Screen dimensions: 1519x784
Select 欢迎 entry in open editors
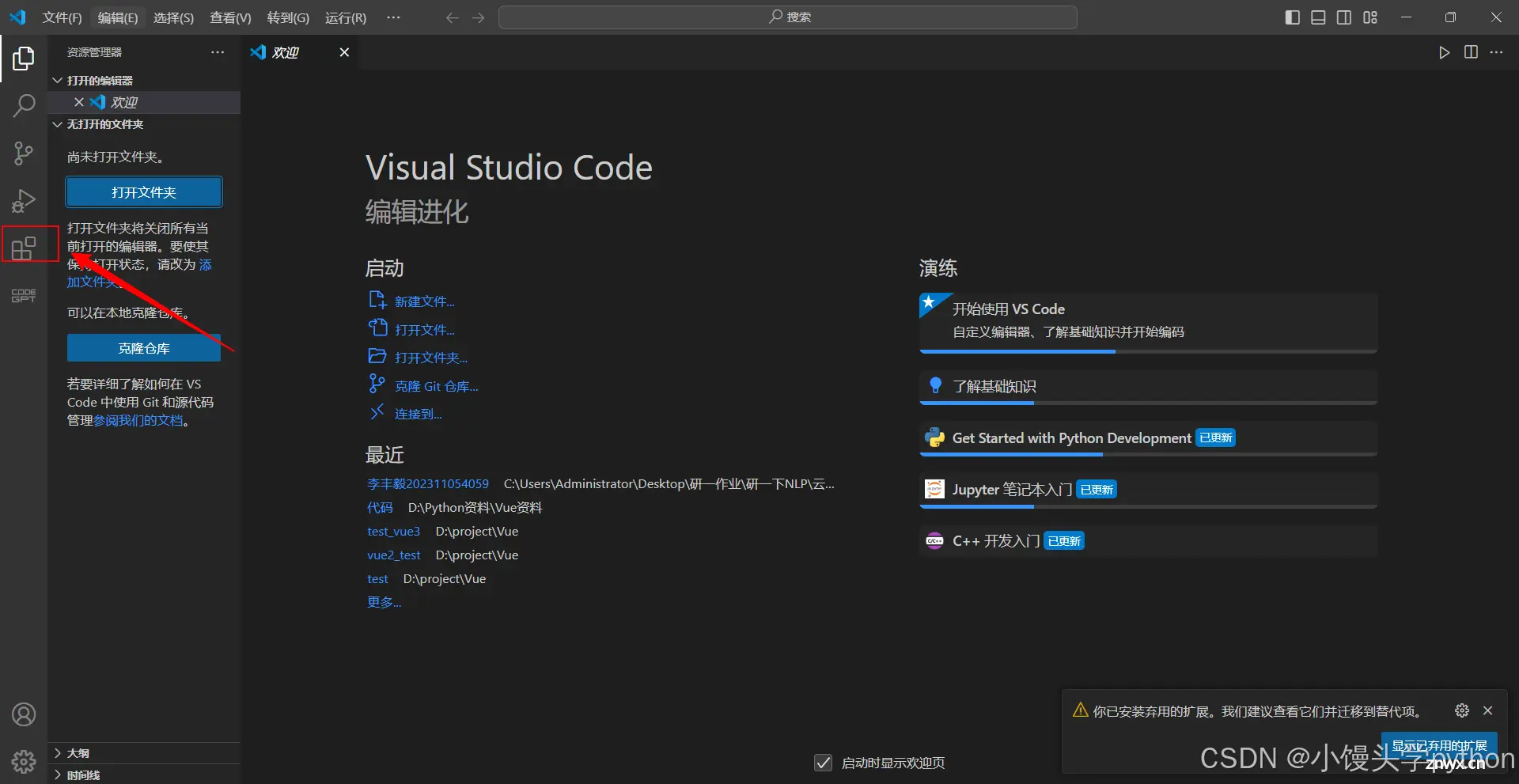(x=144, y=102)
